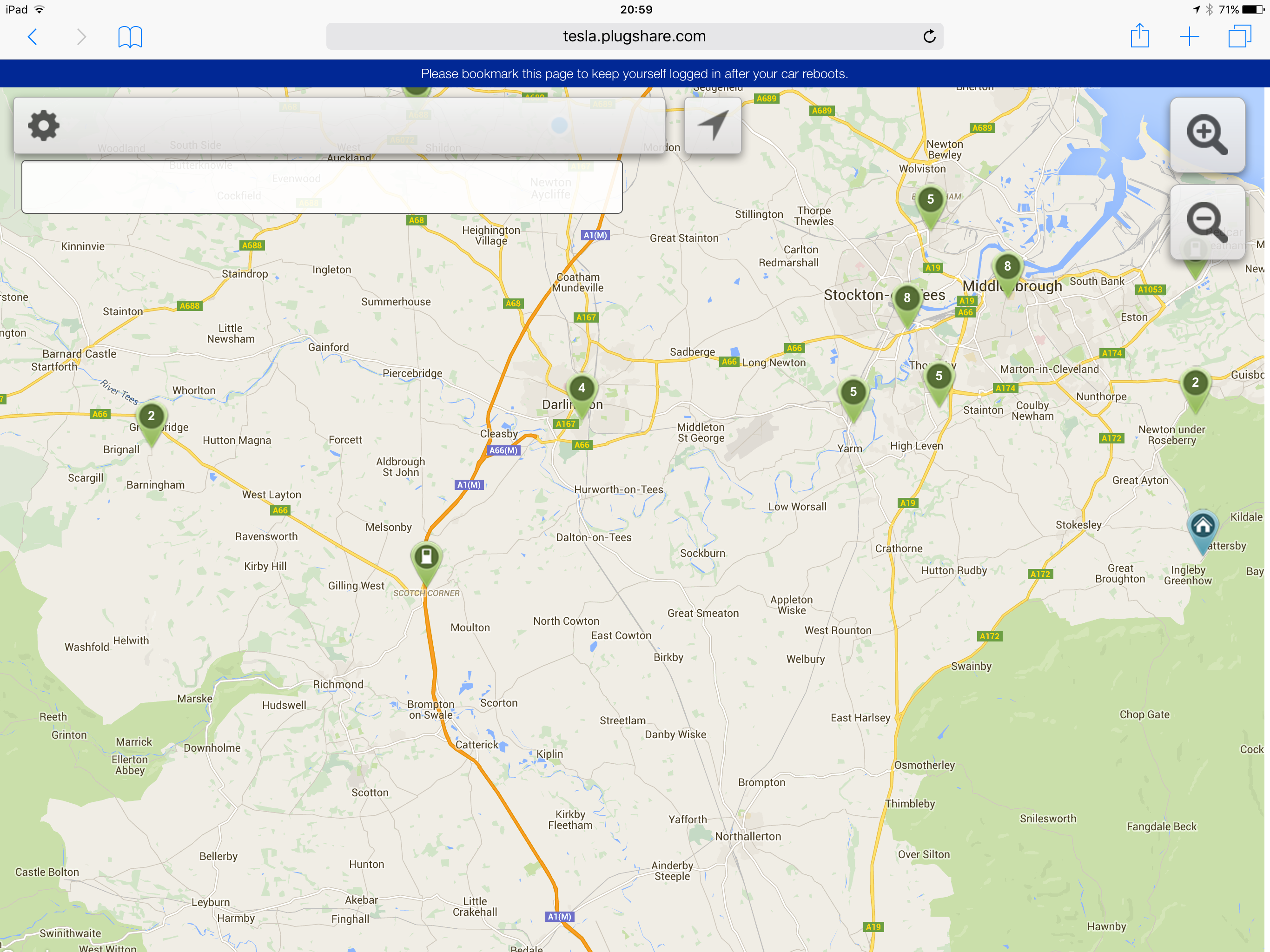
Task: Open the settings gear on the map panel
Action: 44,126
